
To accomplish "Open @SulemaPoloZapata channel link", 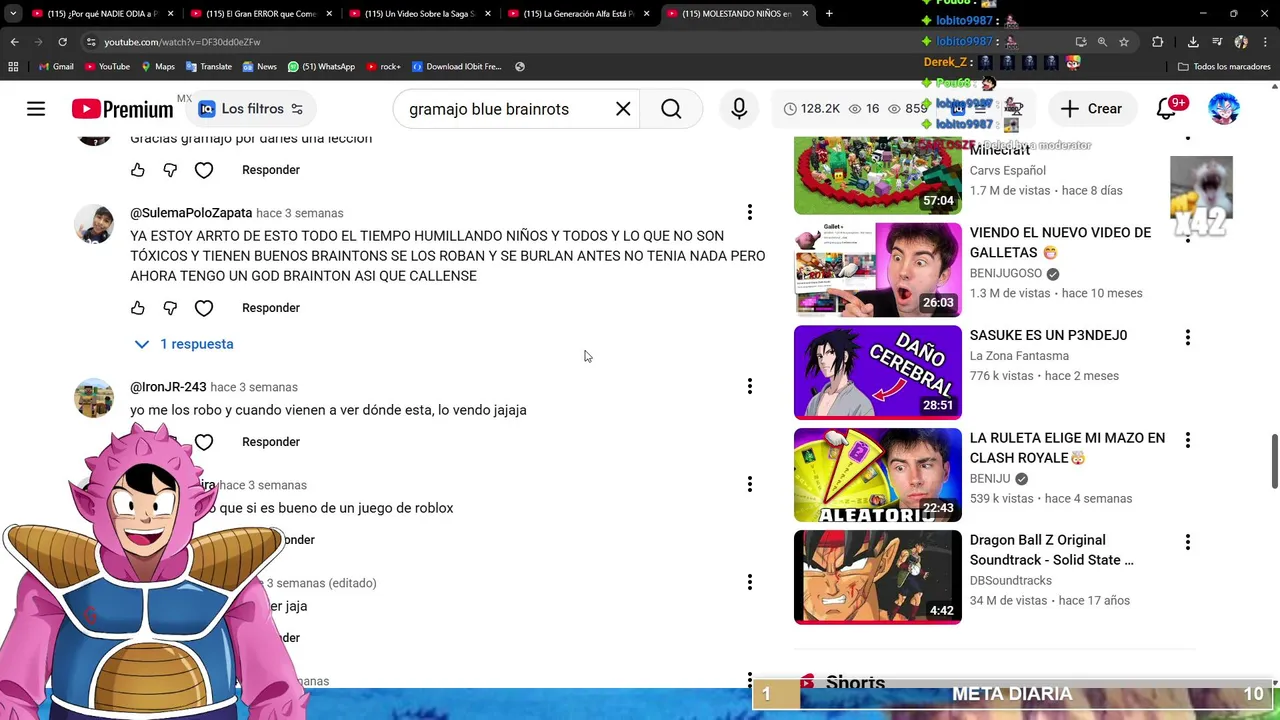I will click(x=191, y=213).
